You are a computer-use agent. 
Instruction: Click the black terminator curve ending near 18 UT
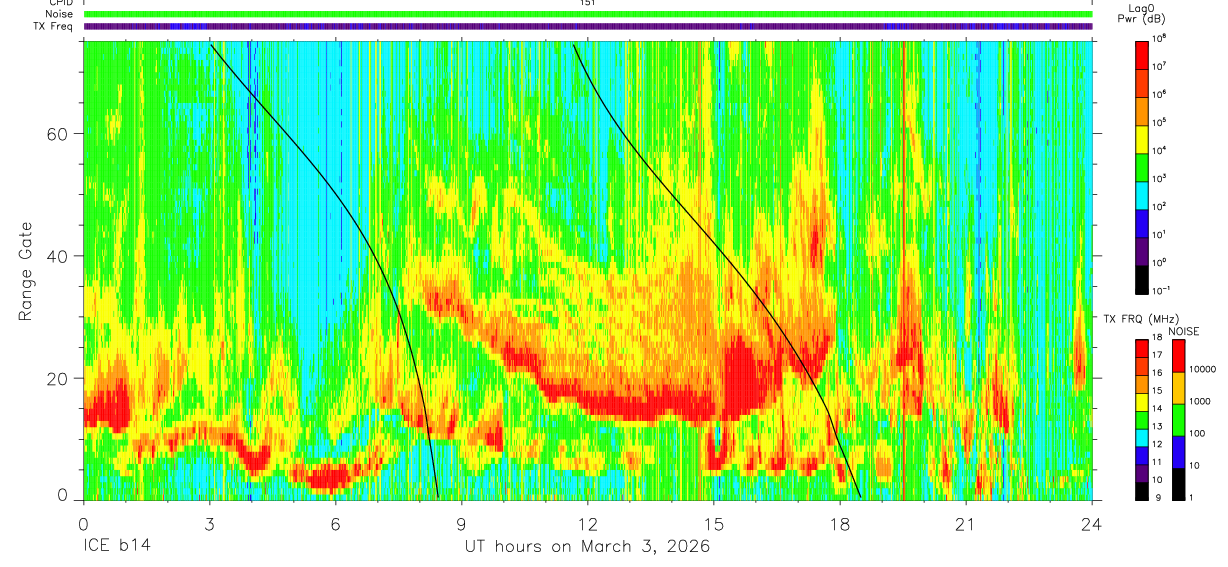coord(714,241)
